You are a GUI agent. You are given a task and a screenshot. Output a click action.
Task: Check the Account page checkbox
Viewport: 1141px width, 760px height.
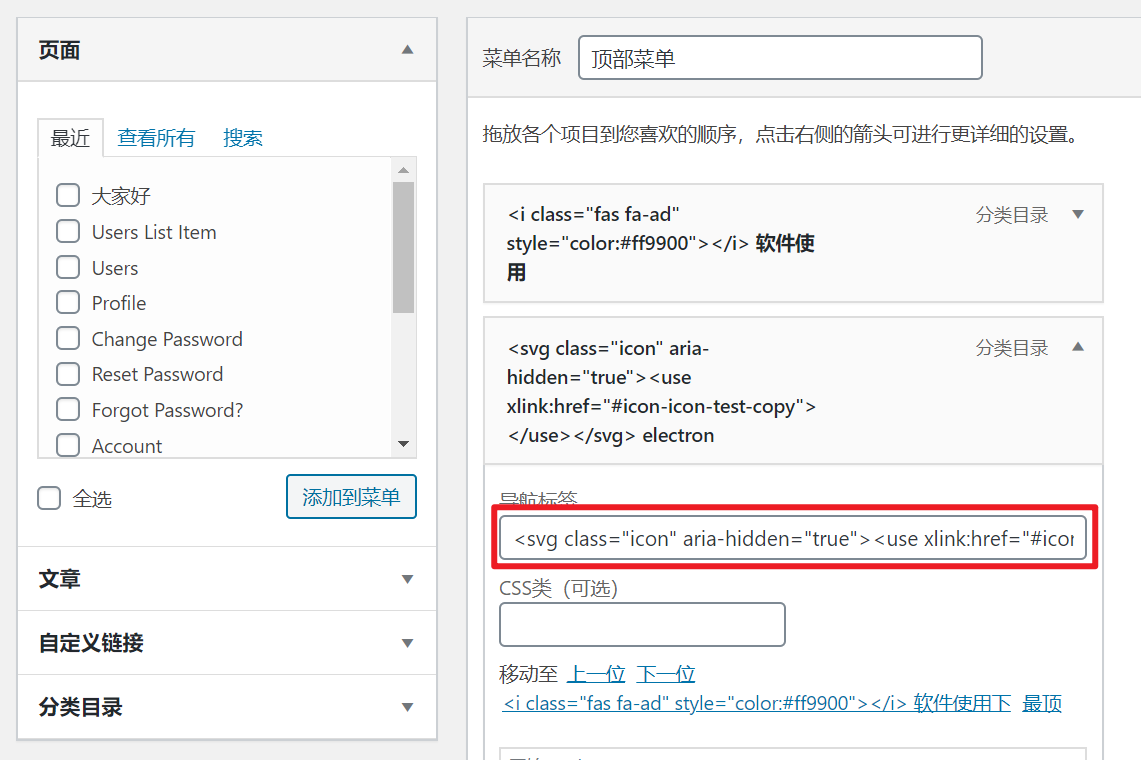(x=68, y=445)
